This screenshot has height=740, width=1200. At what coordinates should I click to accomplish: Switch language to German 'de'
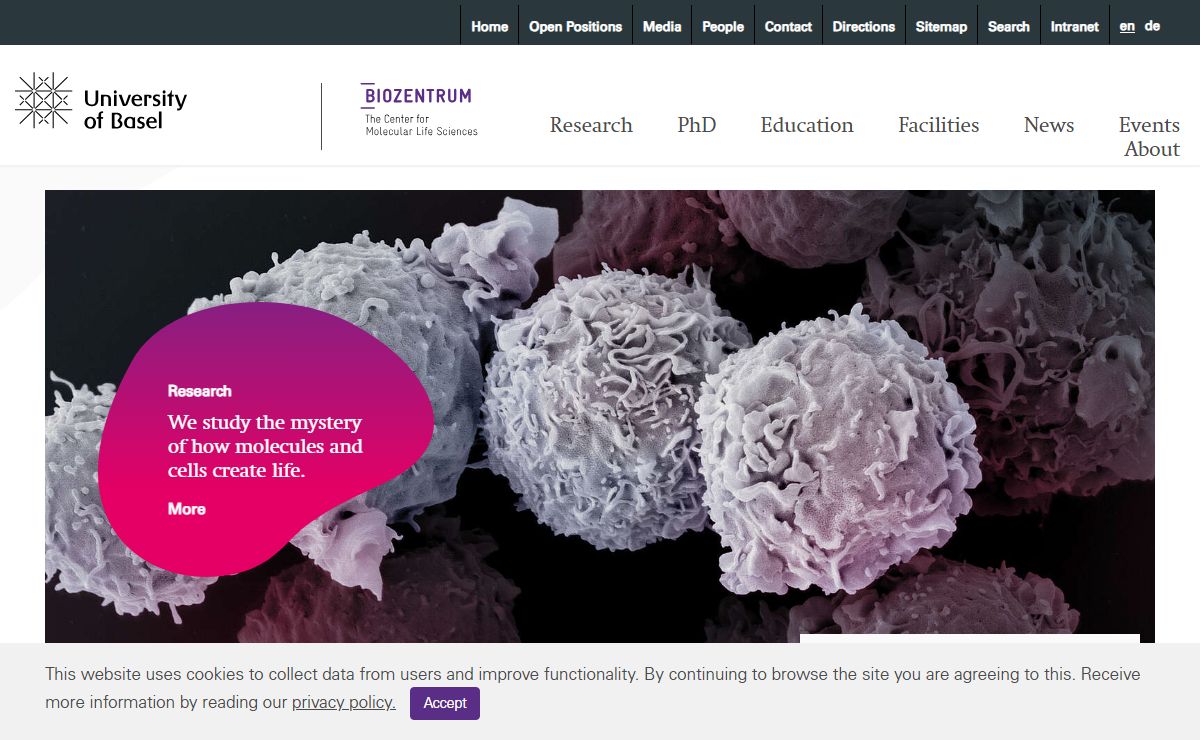1152,26
